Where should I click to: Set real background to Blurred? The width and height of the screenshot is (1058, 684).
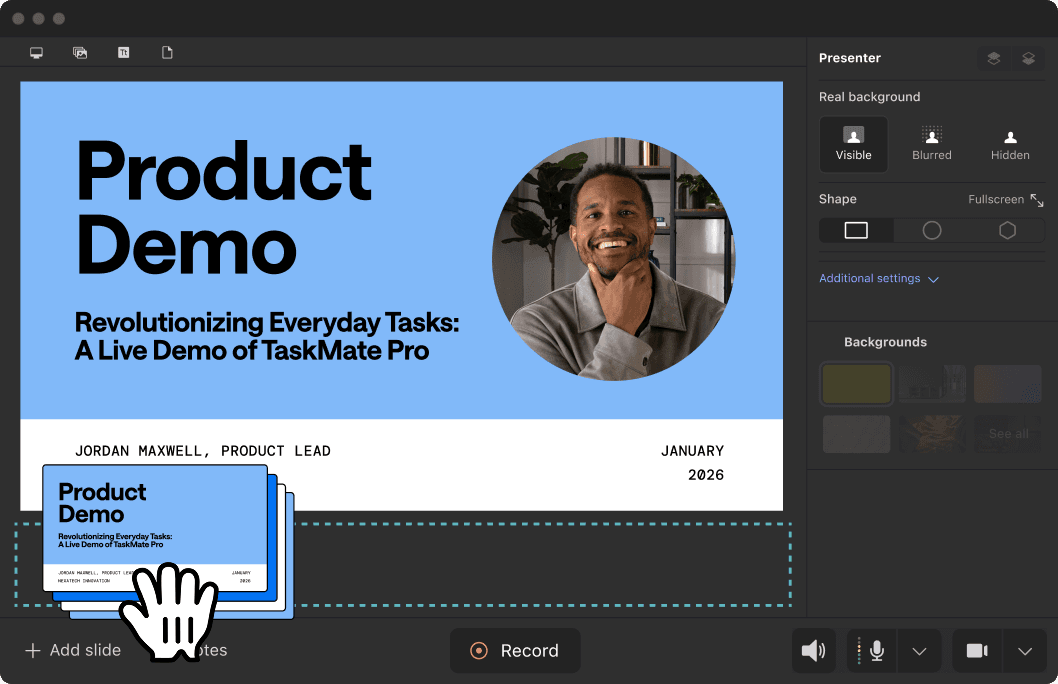(931, 143)
